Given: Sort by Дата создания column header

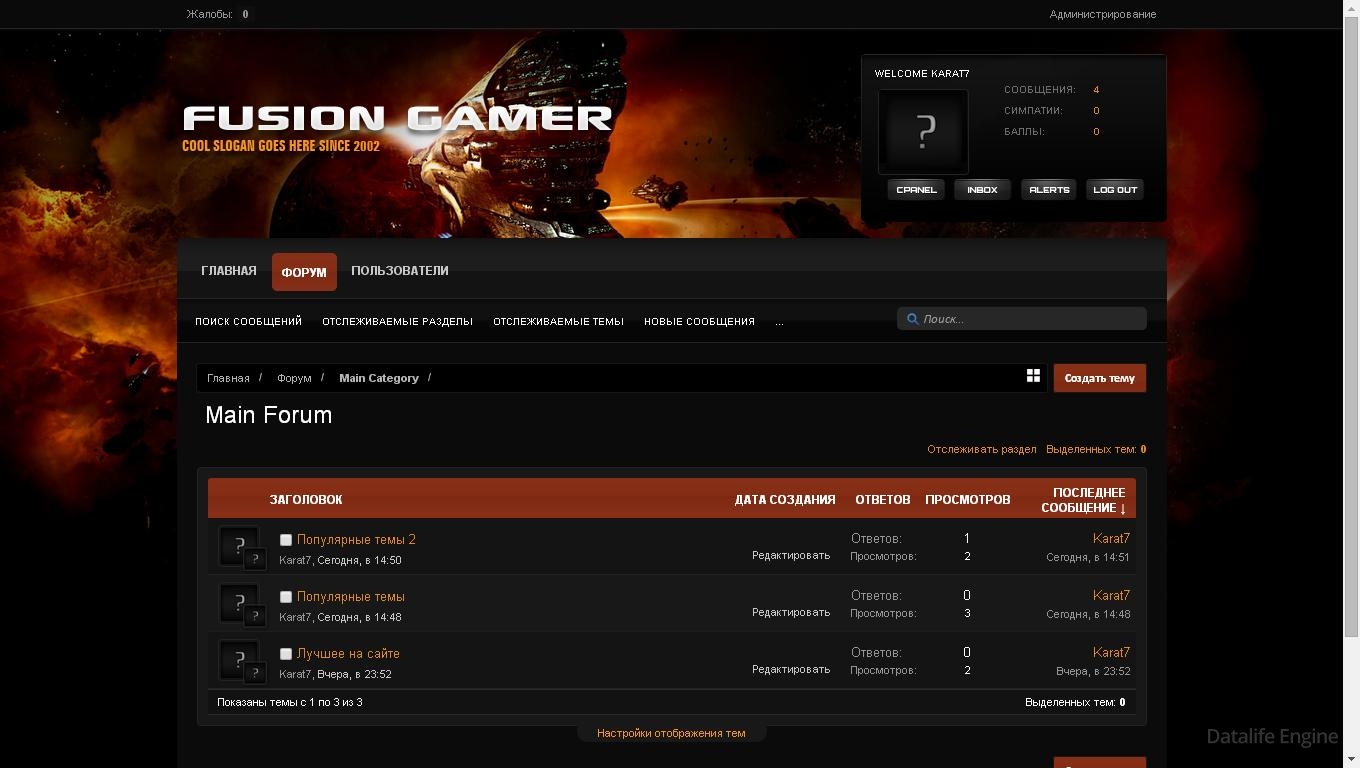Looking at the screenshot, I should coord(785,500).
